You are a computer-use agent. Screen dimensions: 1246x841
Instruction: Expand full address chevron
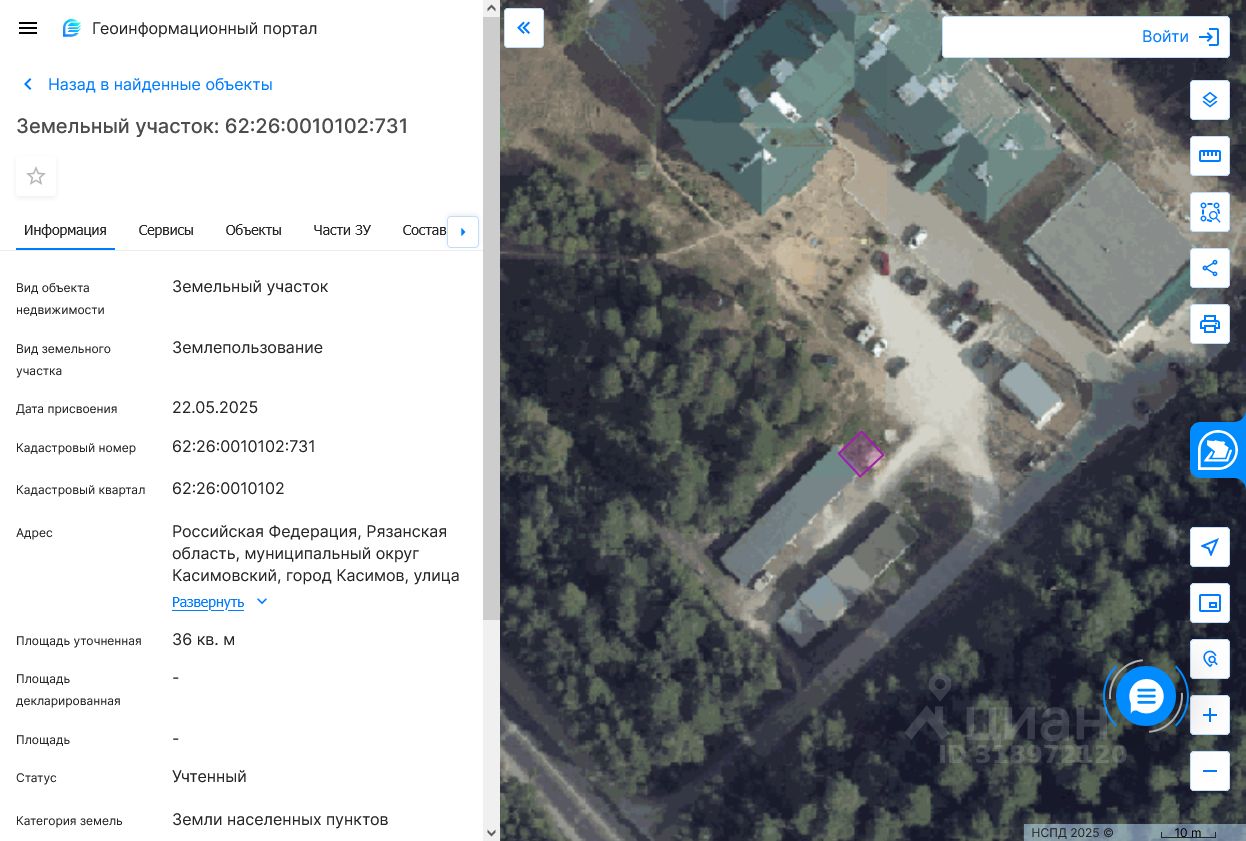click(262, 601)
